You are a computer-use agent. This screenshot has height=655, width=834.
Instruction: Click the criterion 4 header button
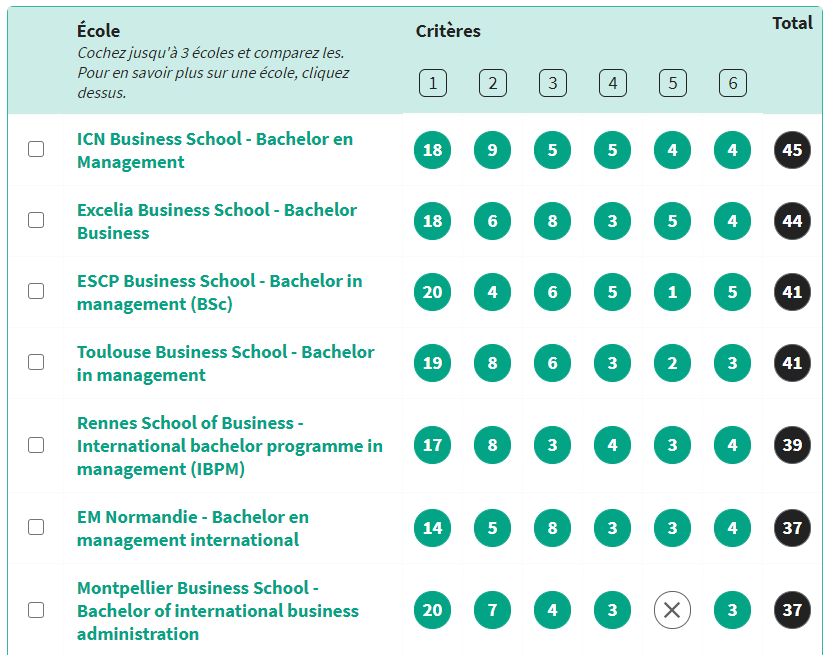pyautogui.click(x=612, y=83)
